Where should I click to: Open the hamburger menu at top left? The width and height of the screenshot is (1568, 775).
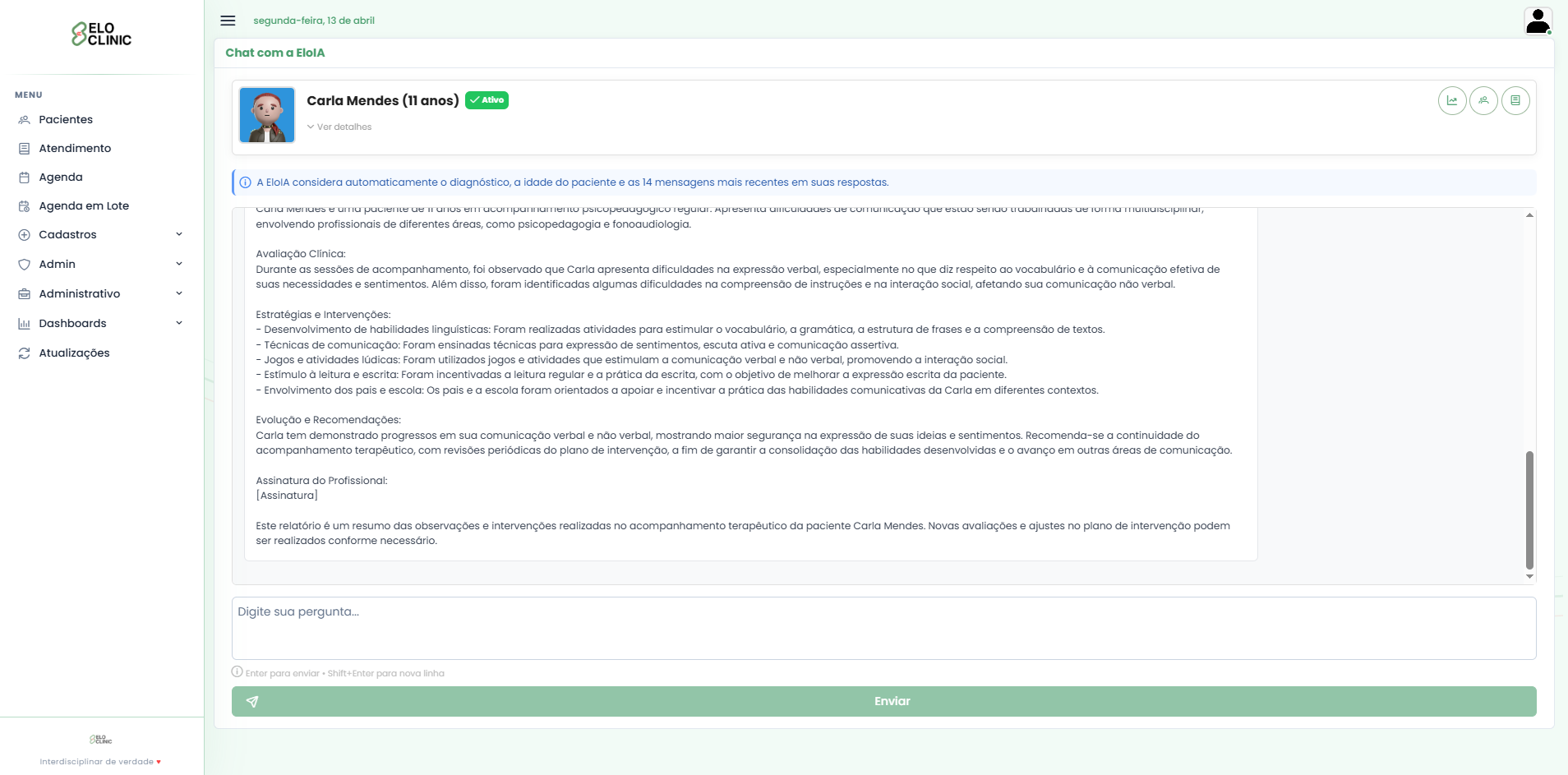[x=228, y=21]
